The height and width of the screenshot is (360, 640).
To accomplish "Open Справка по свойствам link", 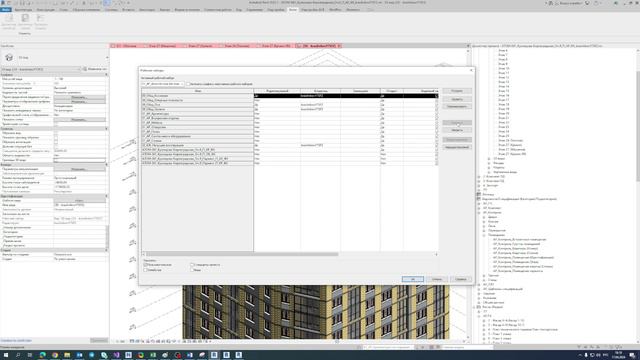I will coord(16,340).
